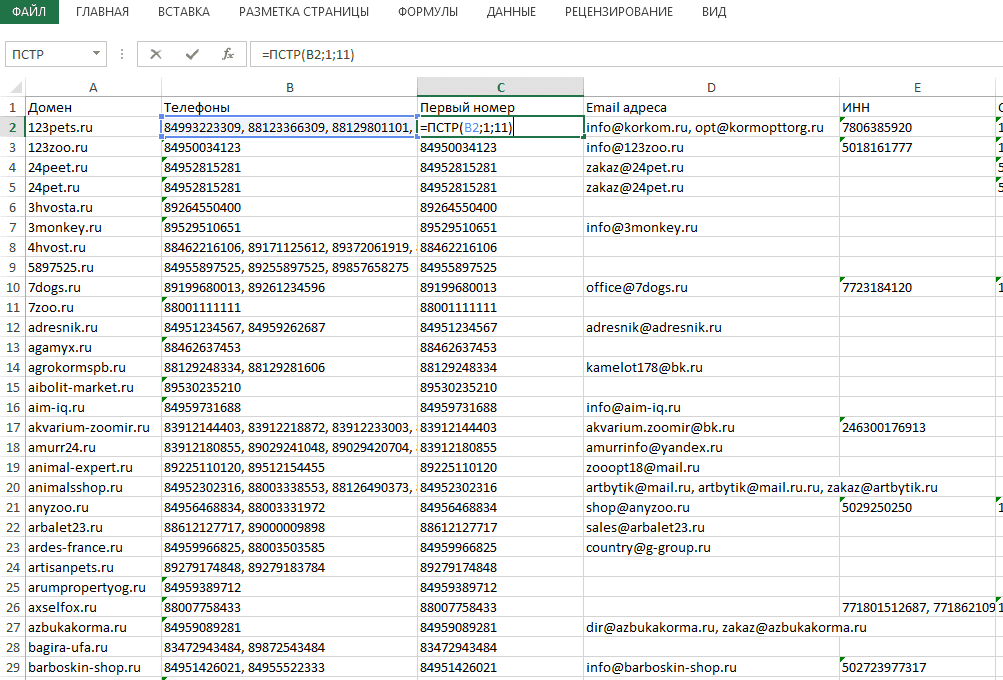Click the "ИНН" header cell
Viewport: 1003px width, 680px height.
click(917, 107)
